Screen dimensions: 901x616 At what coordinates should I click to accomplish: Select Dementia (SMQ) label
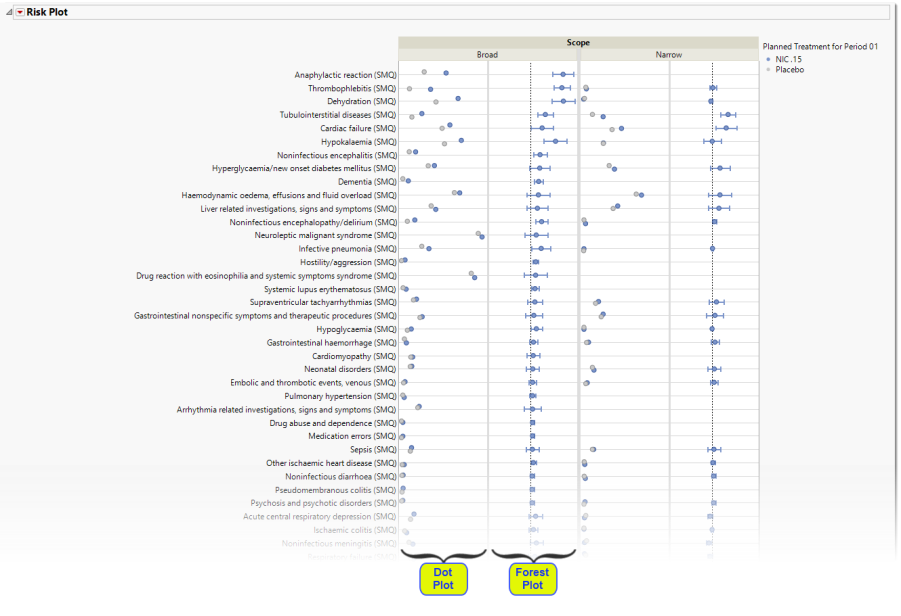pyautogui.click(x=367, y=182)
